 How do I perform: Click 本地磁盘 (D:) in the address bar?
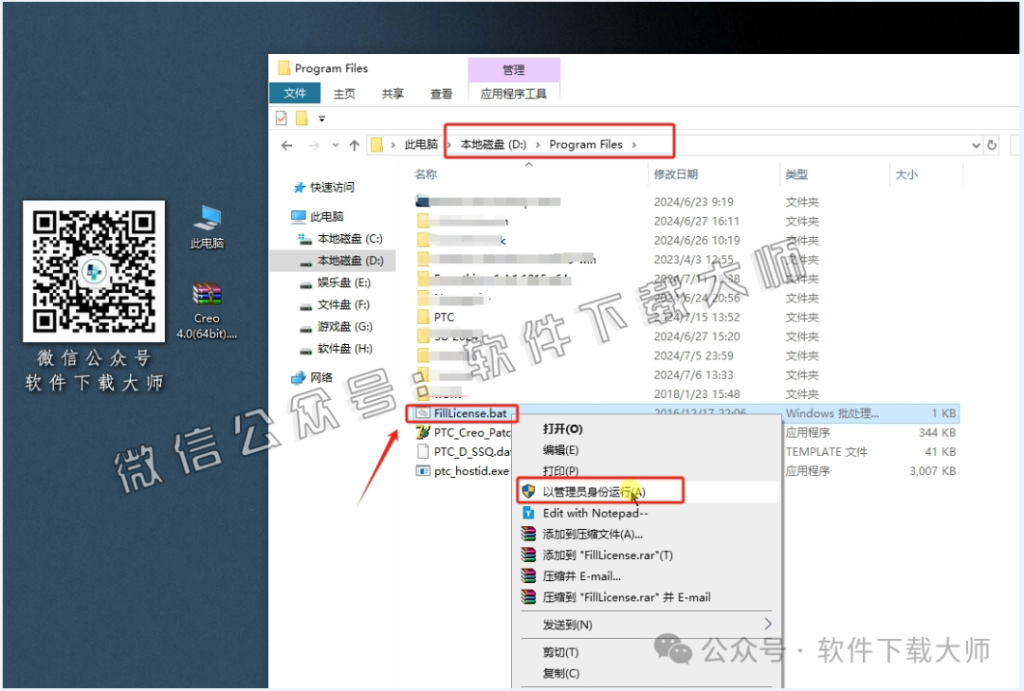(493, 144)
